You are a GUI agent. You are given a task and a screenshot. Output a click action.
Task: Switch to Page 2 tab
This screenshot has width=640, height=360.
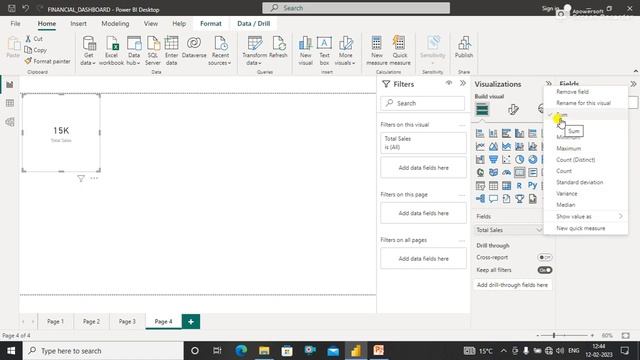click(x=91, y=322)
